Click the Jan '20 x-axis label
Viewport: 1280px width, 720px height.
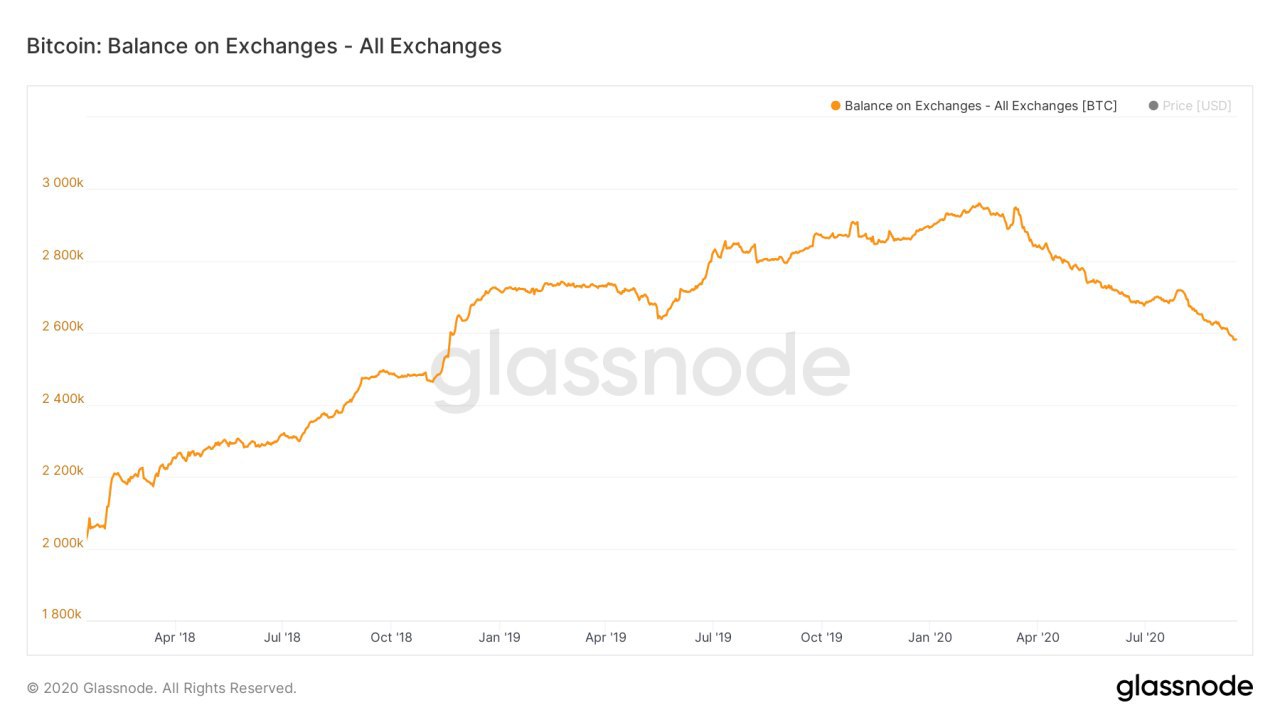[930, 637]
